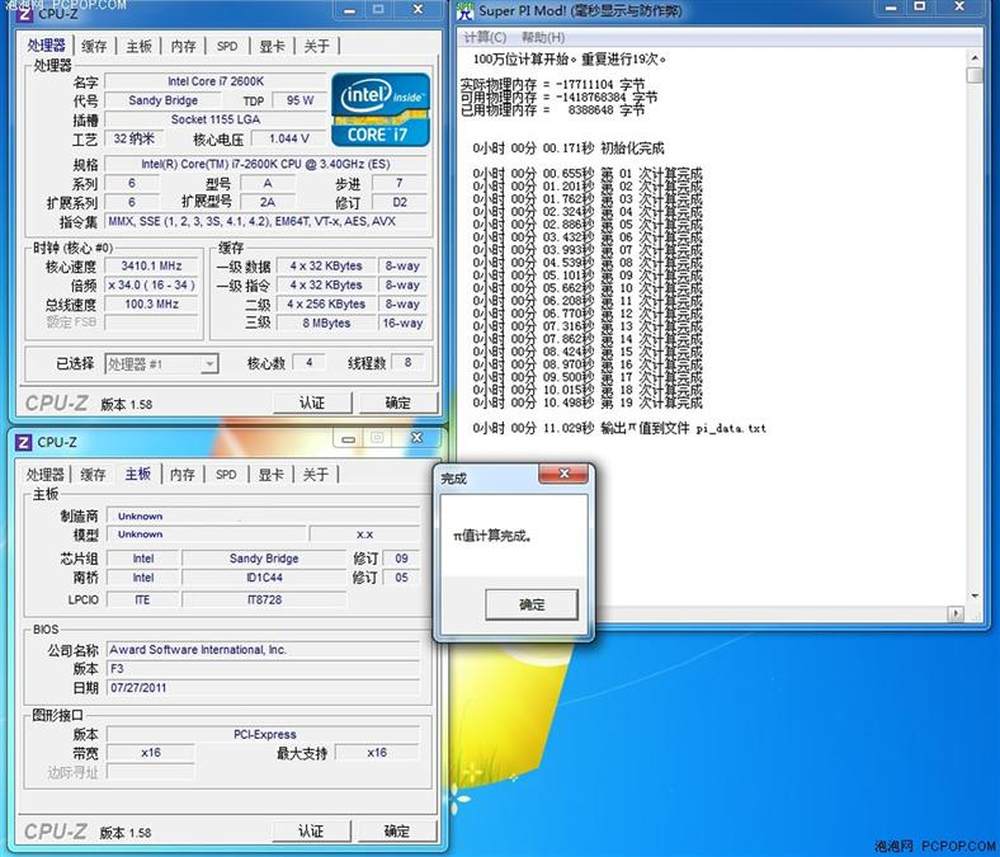1000x857 pixels.
Task: Click the 总线速度 value "100.3 MHz"
Action: [152, 304]
